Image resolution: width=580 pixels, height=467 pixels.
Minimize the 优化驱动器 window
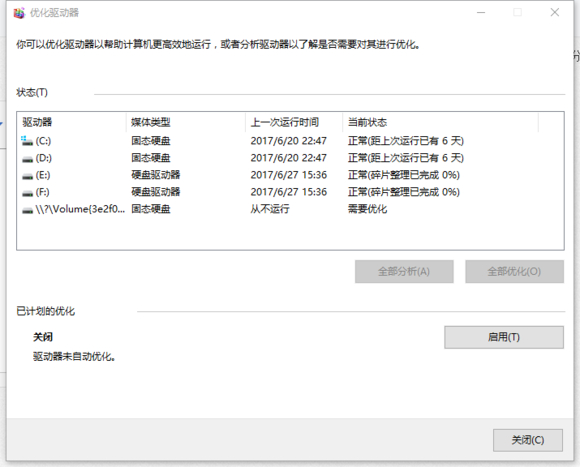(x=481, y=13)
